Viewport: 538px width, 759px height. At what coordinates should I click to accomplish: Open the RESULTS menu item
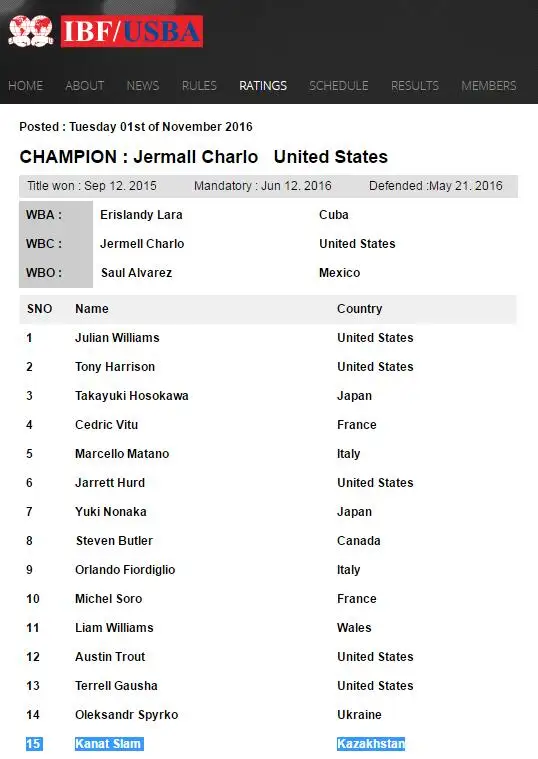click(x=415, y=86)
